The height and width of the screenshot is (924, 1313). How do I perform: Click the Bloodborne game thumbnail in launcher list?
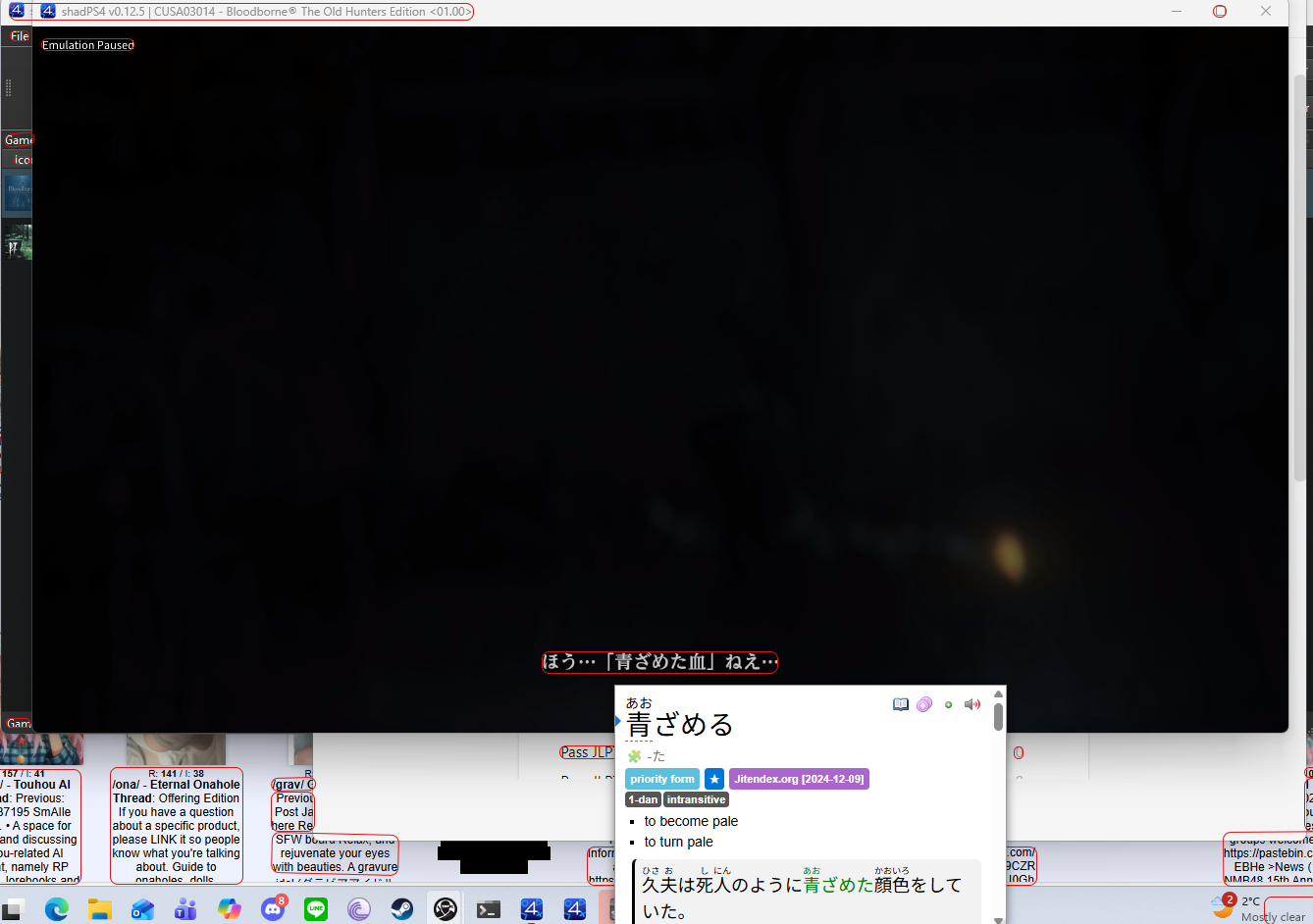[18, 193]
